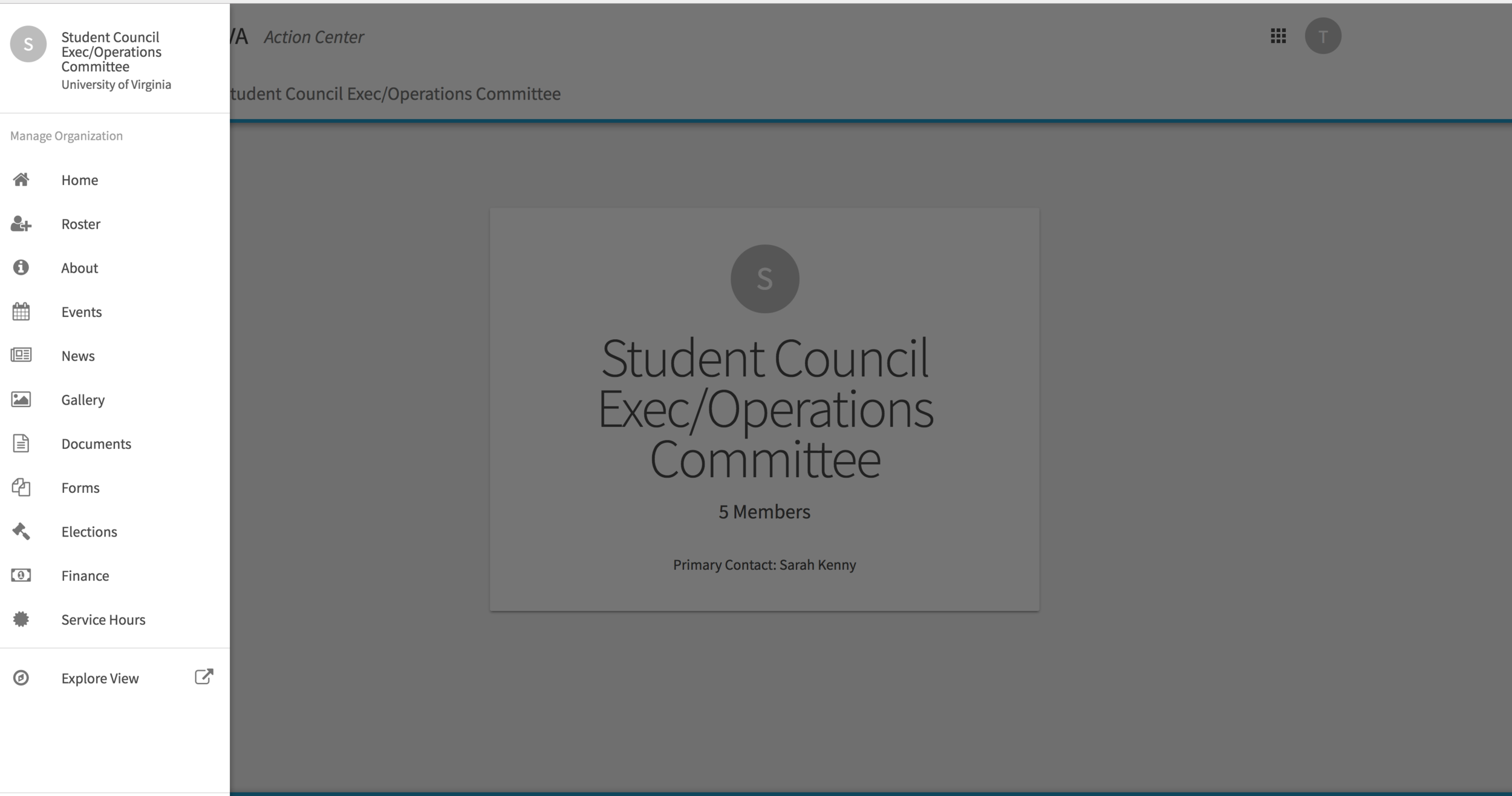Click the 5 Members text on card

pos(764,512)
